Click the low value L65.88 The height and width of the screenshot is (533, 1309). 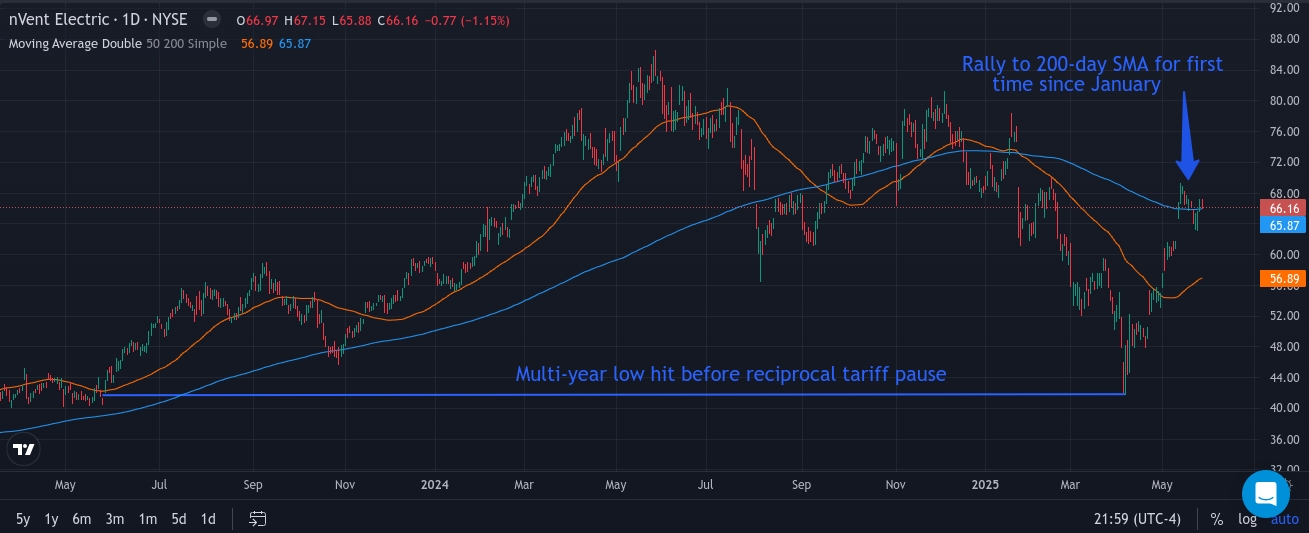point(350,19)
